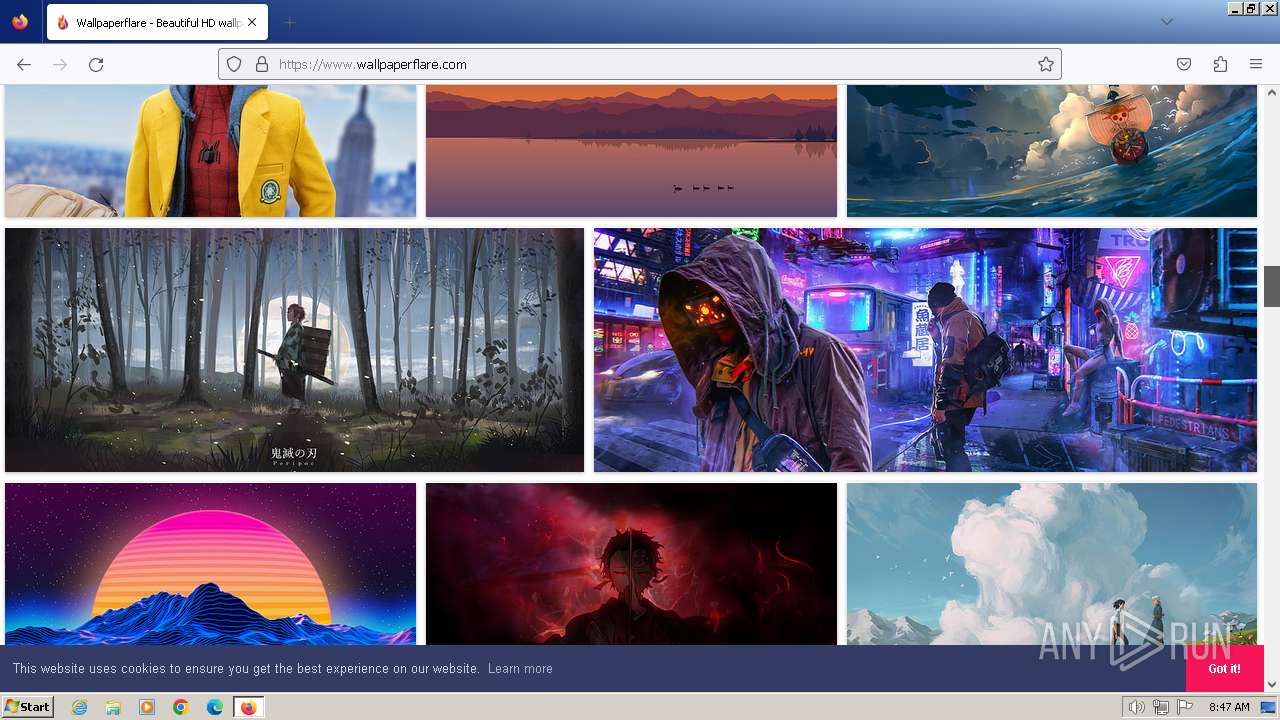The width and height of the screenshot is (1280, 720).
Task: Open the Save to Pocket icon
Action: point(1184,64)
